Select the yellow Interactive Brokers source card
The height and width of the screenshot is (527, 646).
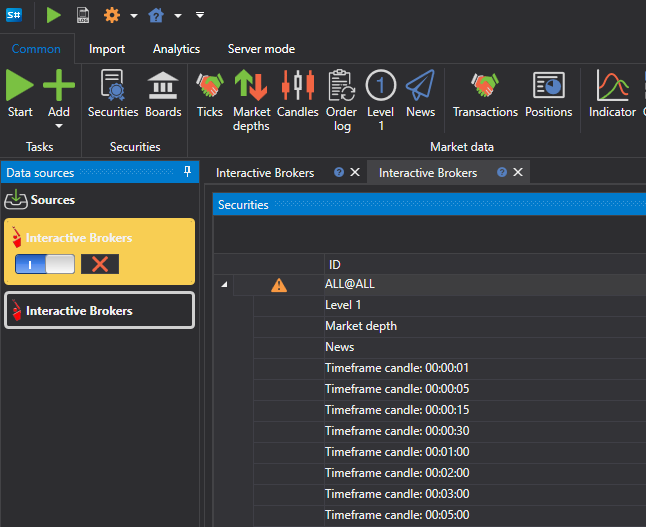(x=99, y=251)
